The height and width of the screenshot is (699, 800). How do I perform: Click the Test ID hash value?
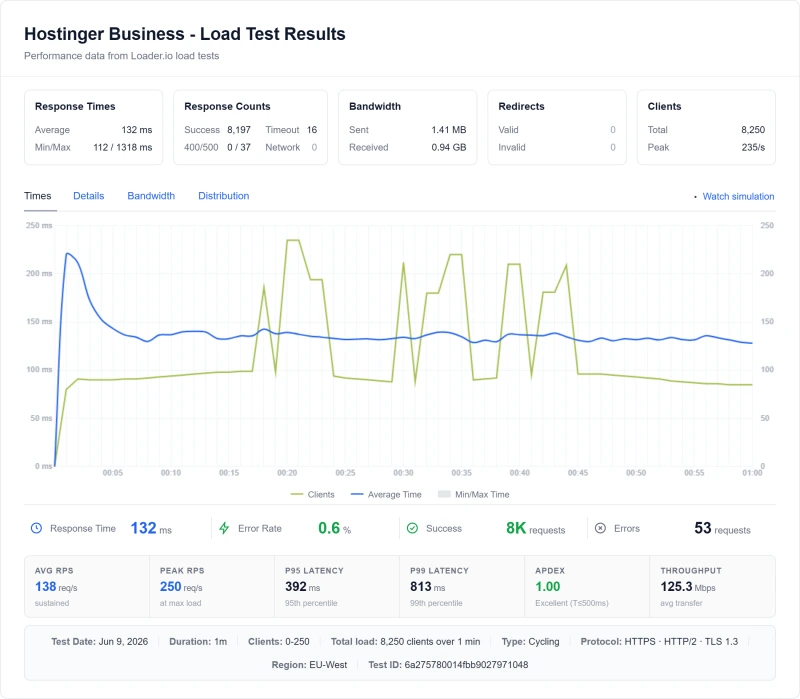point(466,665)
